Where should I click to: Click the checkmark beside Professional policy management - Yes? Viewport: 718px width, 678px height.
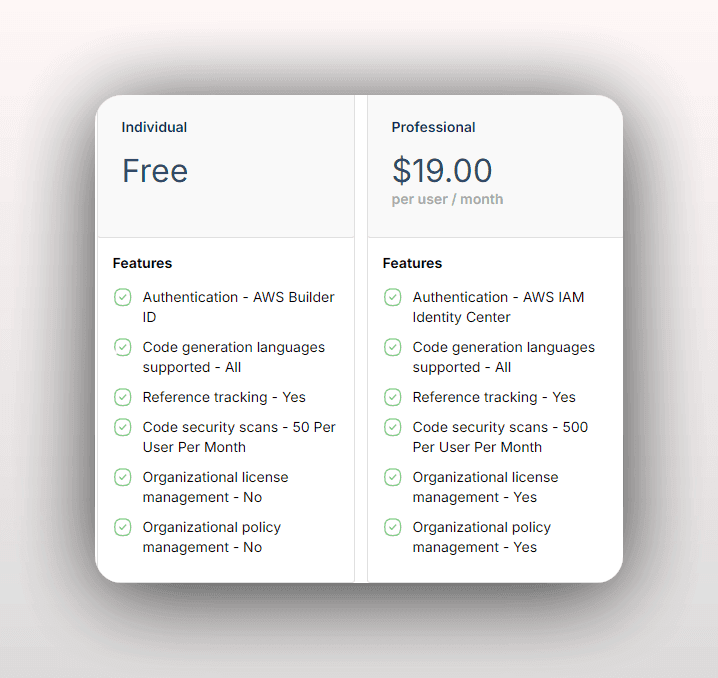393,527
